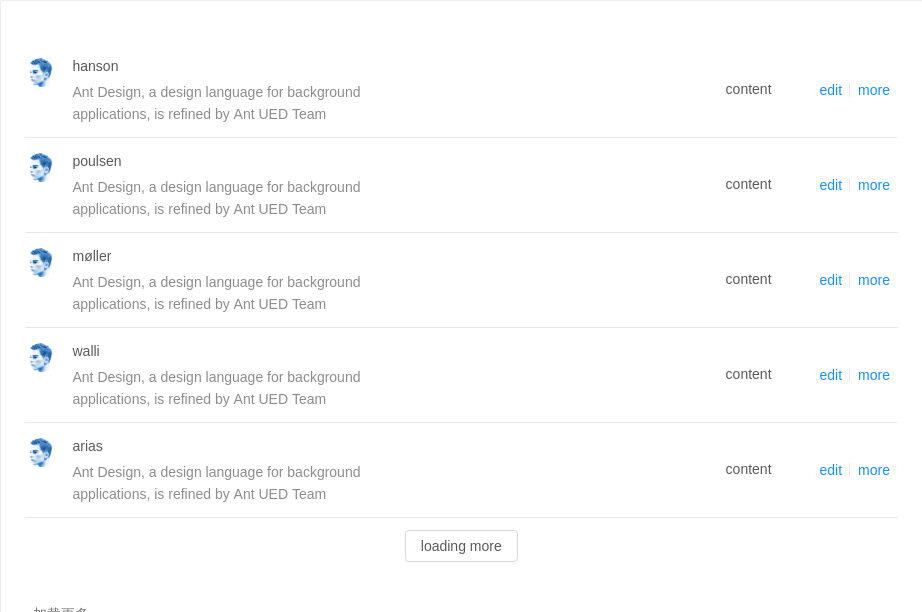Select the arias name title
The image size is (922, 612).
87,446
